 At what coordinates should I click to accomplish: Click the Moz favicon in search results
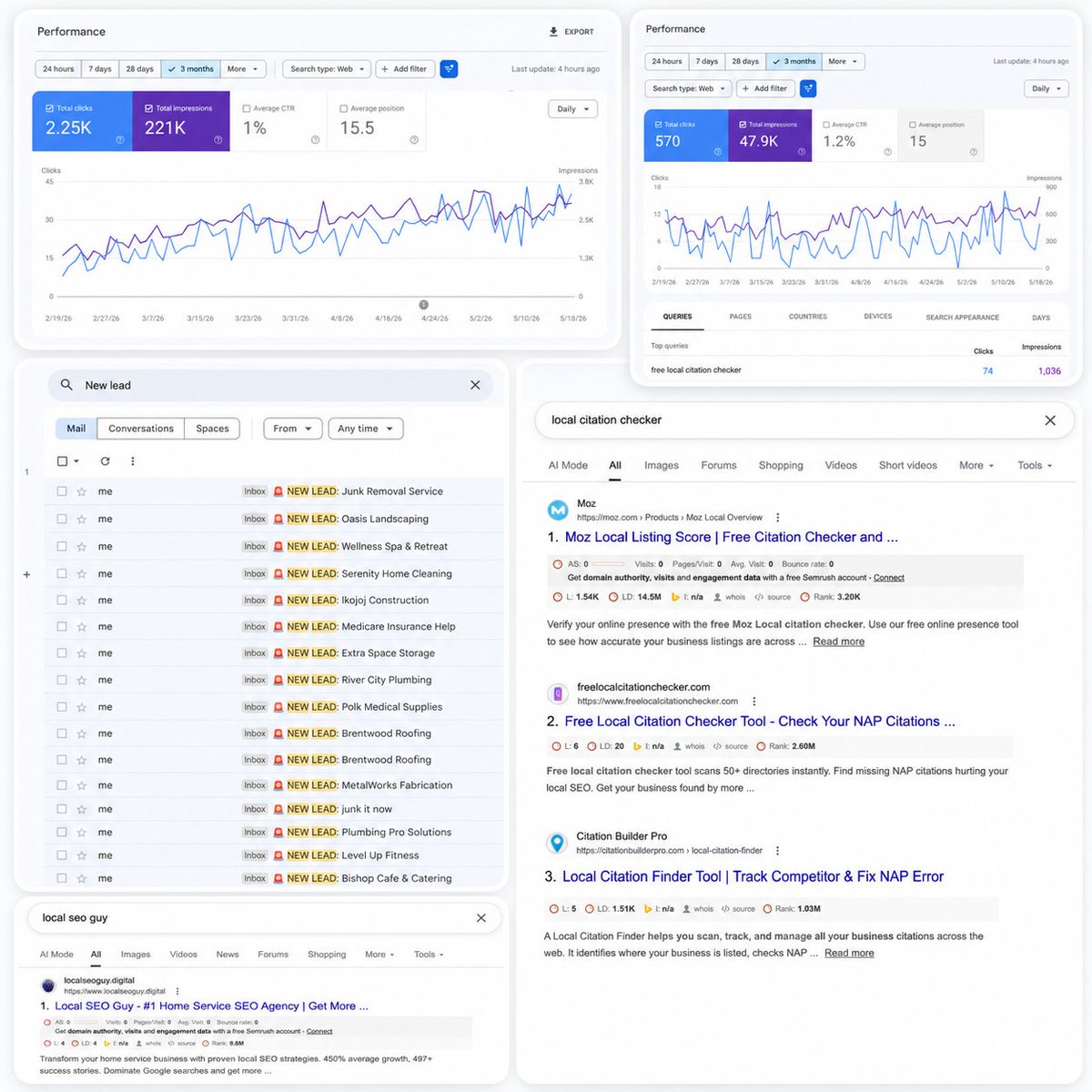pos(557,510)
